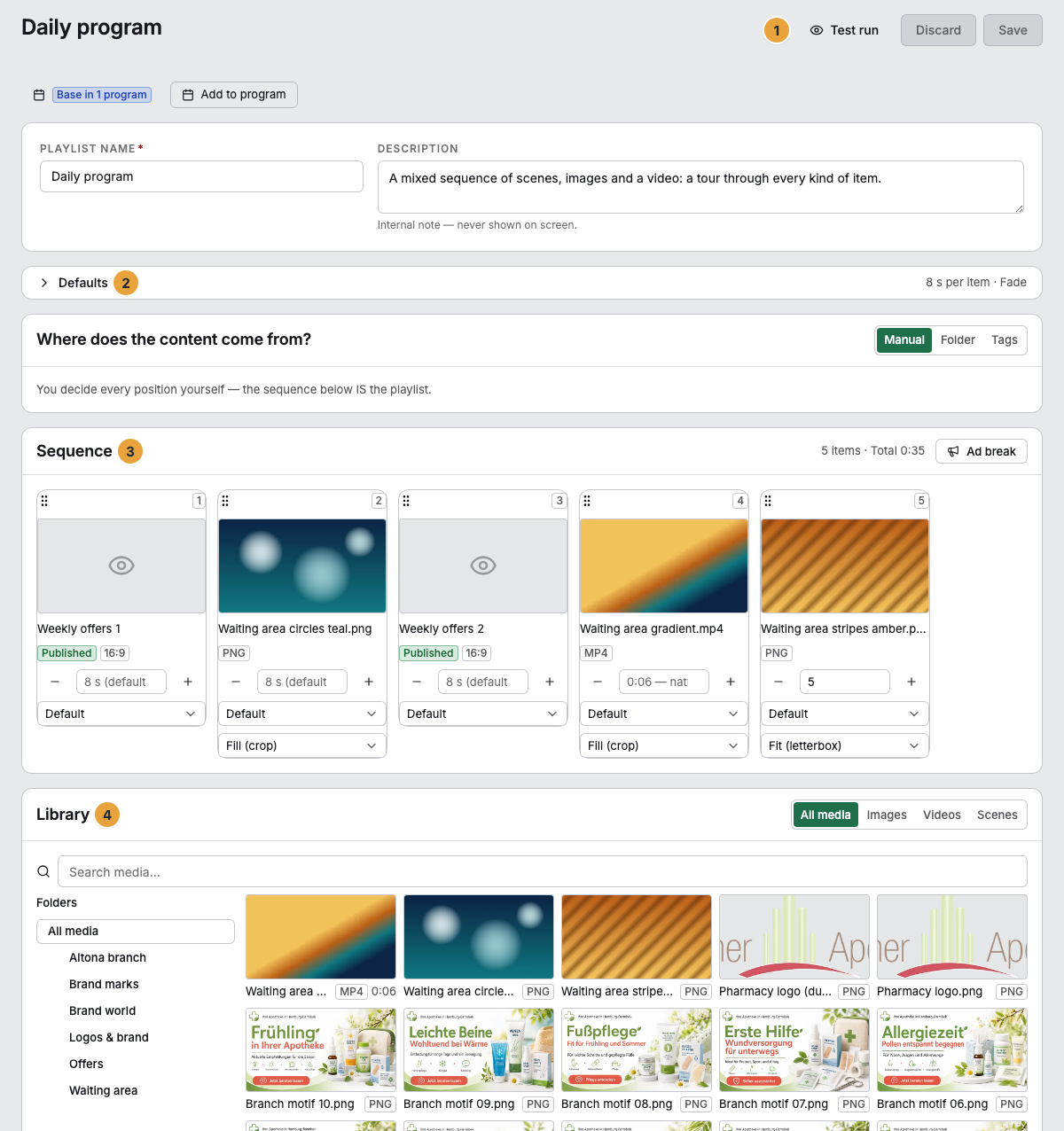Image resolution: width=1064 pixels, height=1131 pixels.
Task: Filter Library to Videos
Action: point(942,815)
